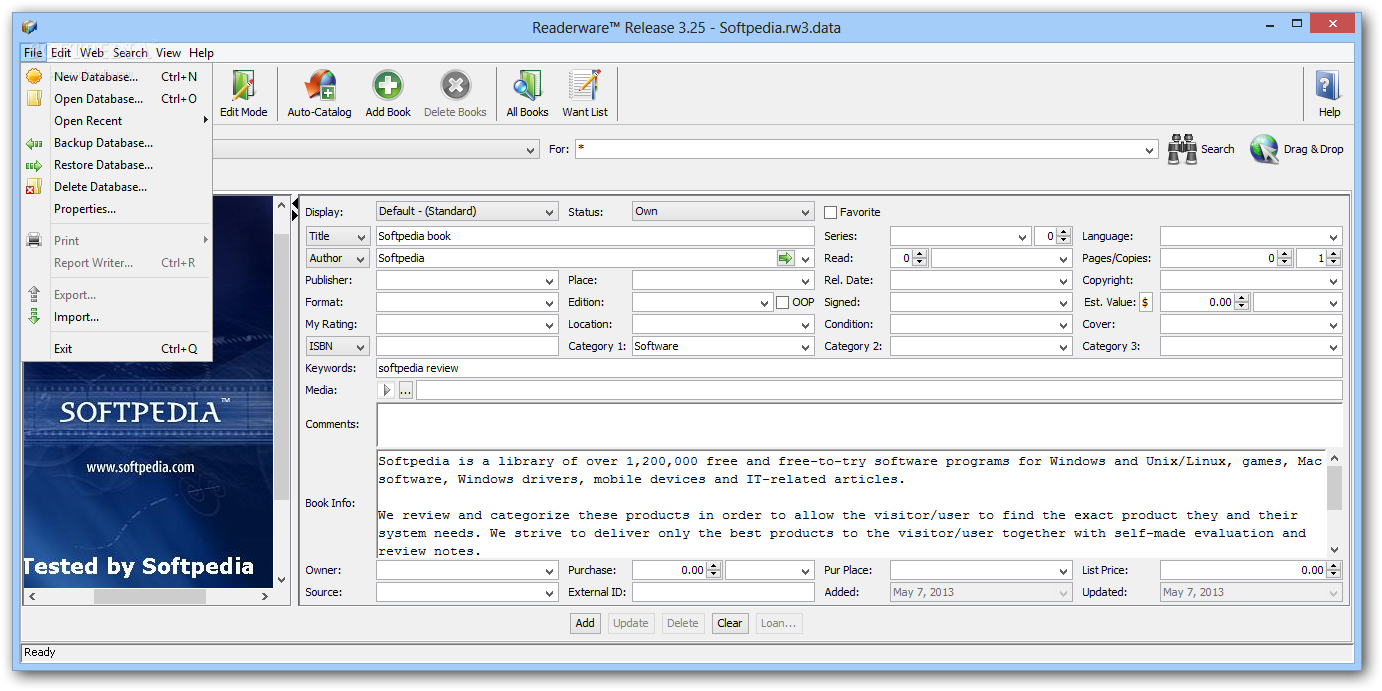Open the Web menu
1382x691 pixels.
coord(92,53)
